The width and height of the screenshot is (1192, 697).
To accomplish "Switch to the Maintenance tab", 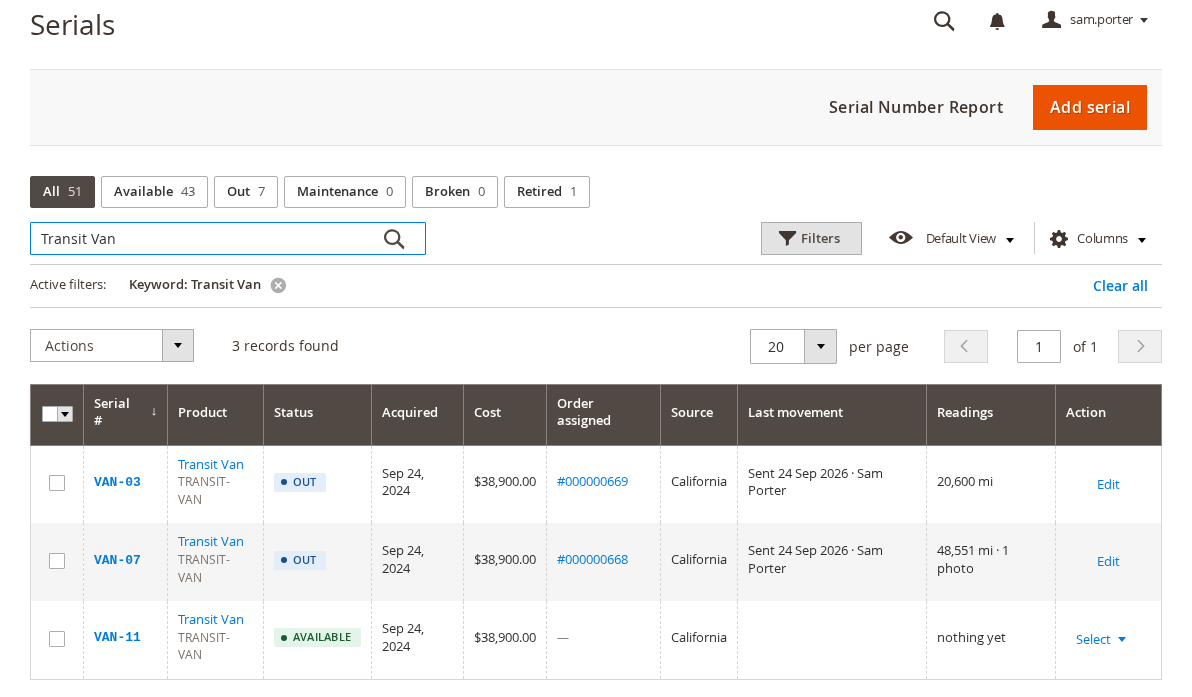I will [x=344, y=192].
